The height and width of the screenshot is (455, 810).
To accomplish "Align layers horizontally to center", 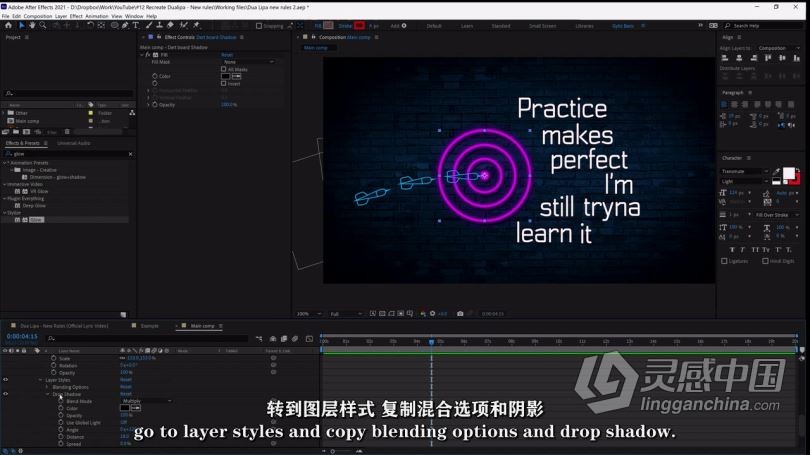I will pyautogui.click(x=739, y=58).
